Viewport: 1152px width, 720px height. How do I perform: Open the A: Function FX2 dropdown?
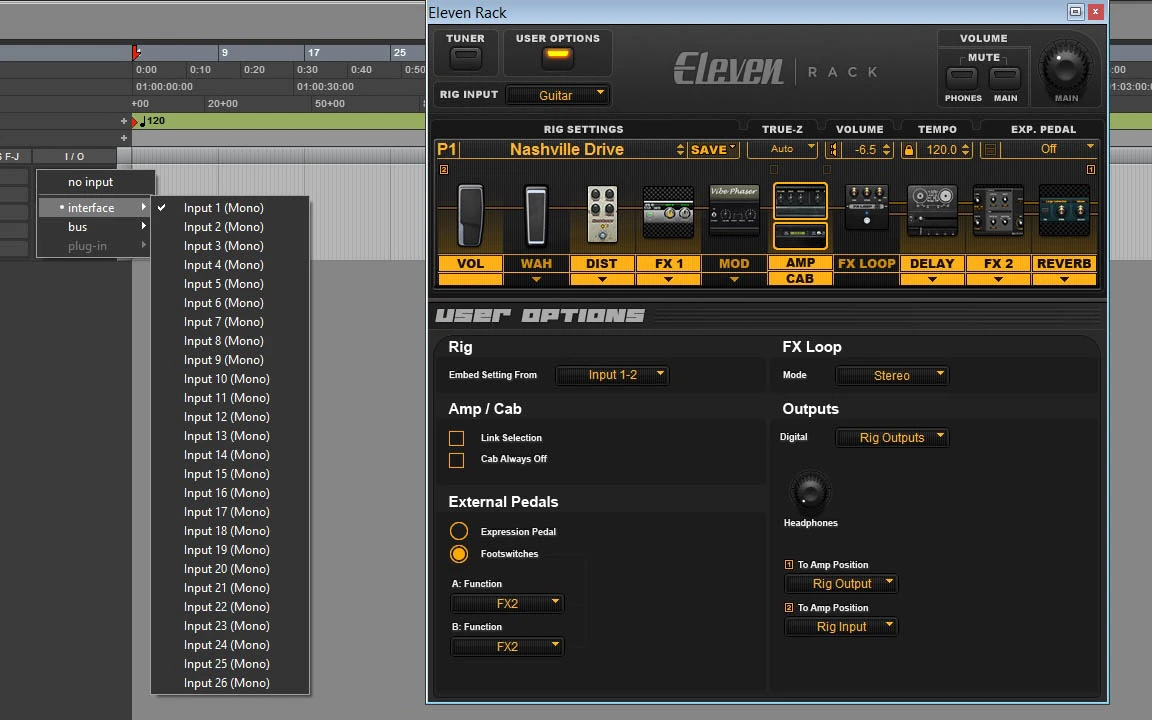point(507,604)
